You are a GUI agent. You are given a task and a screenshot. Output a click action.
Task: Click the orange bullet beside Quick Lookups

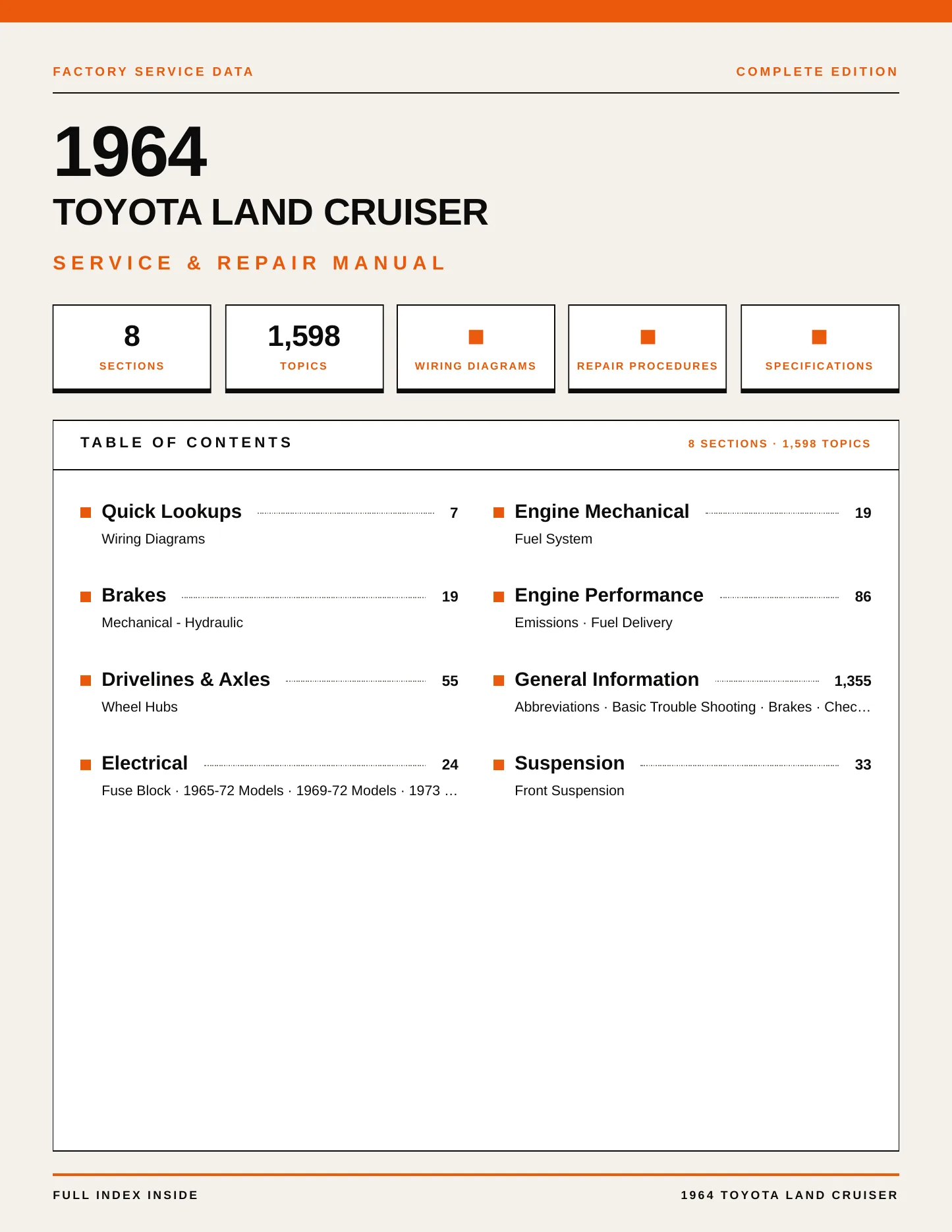point(86,513)
